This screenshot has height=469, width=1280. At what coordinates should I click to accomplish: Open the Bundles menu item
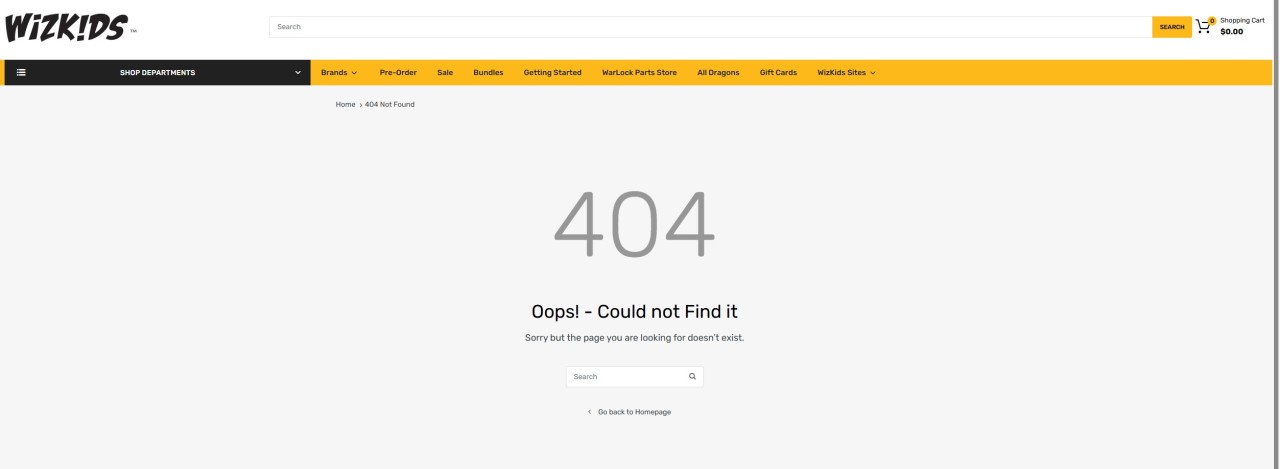click(x=488, y=72)
